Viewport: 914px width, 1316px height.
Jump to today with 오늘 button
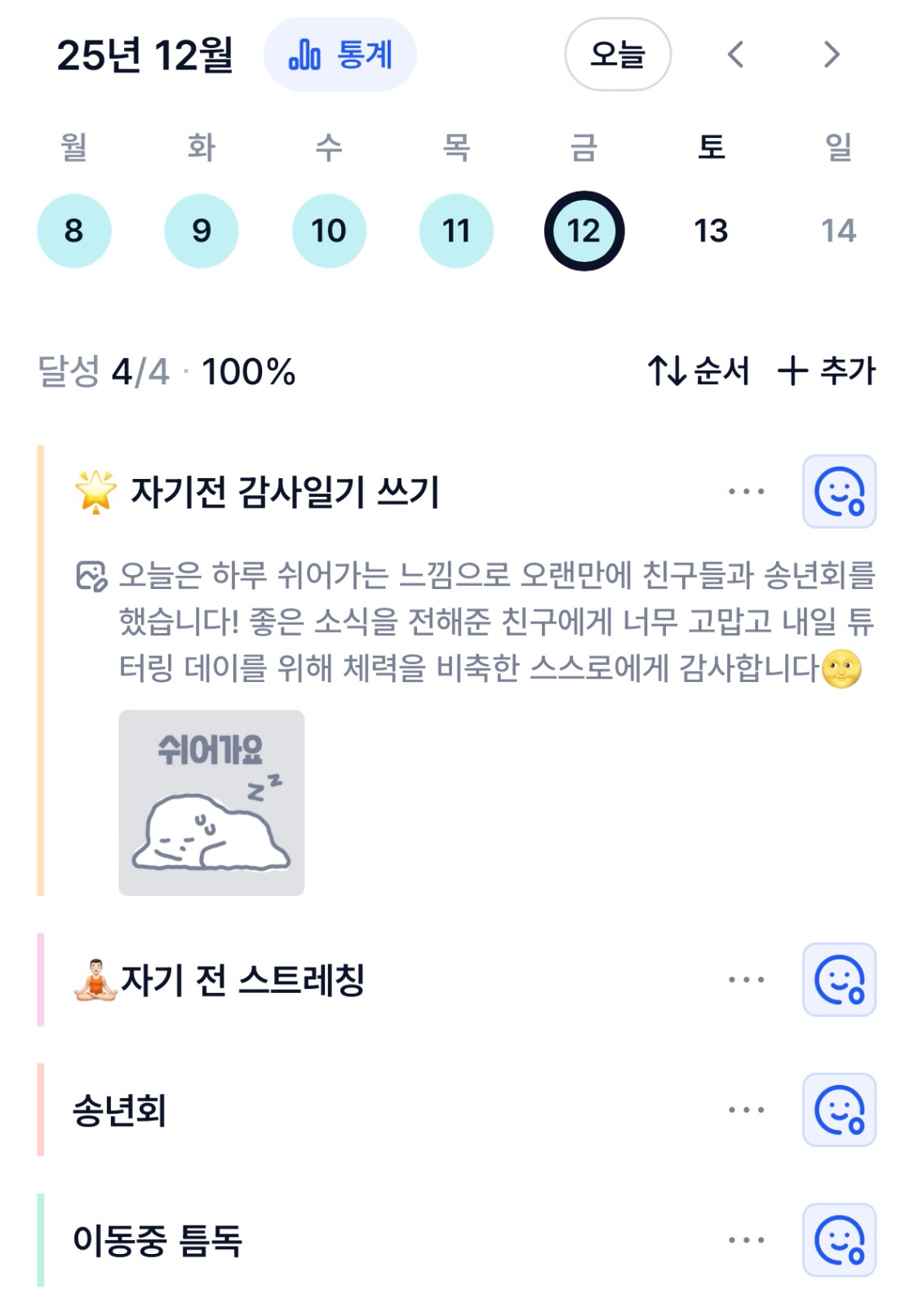pos(618,55)
